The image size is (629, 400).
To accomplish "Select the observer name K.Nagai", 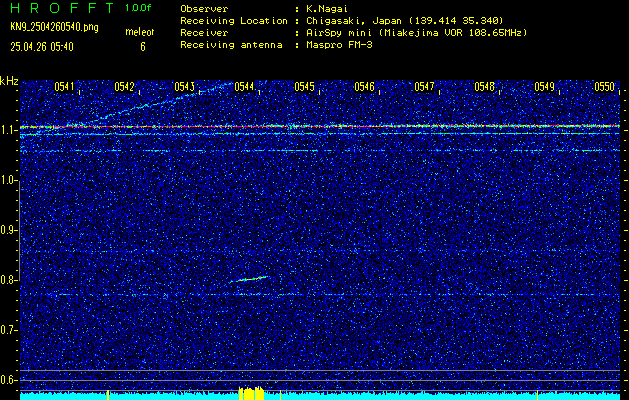I will [327, 8].
